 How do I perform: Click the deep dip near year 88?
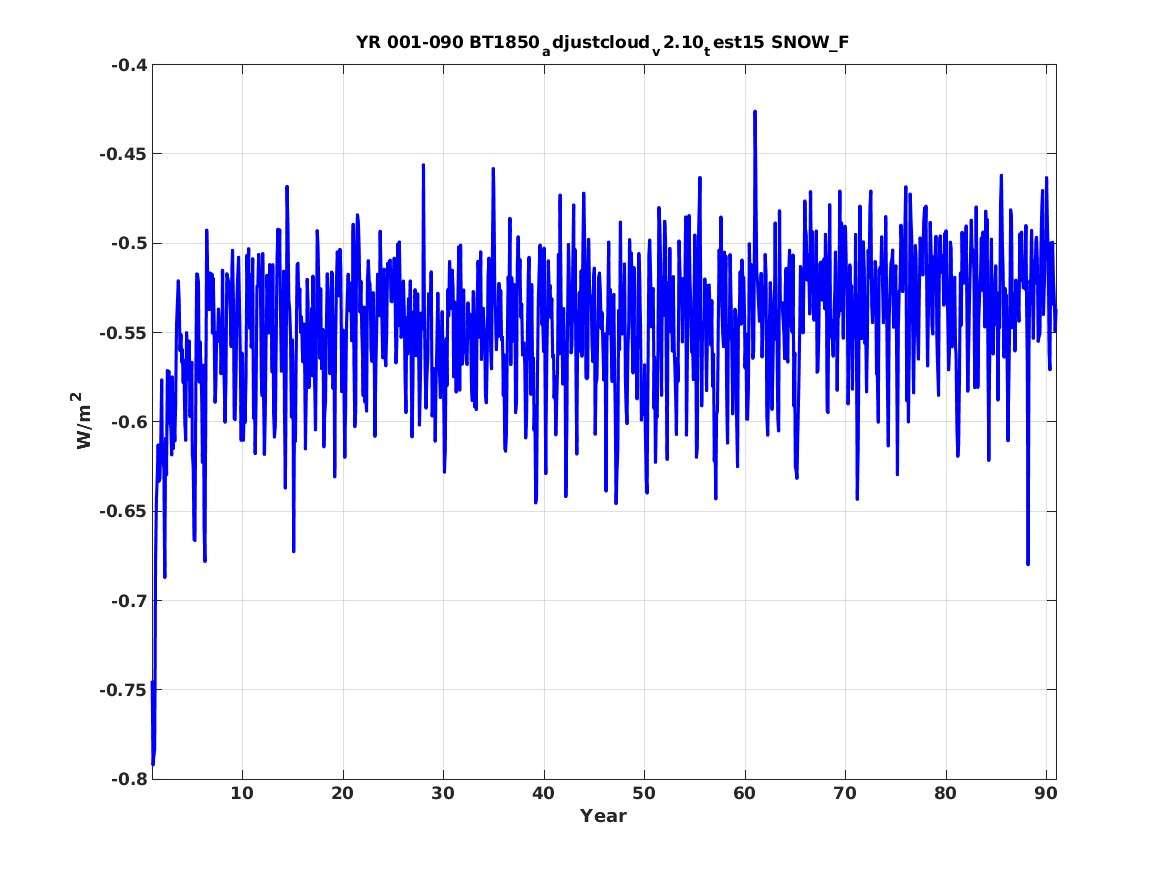click(x=1028, y=563)
